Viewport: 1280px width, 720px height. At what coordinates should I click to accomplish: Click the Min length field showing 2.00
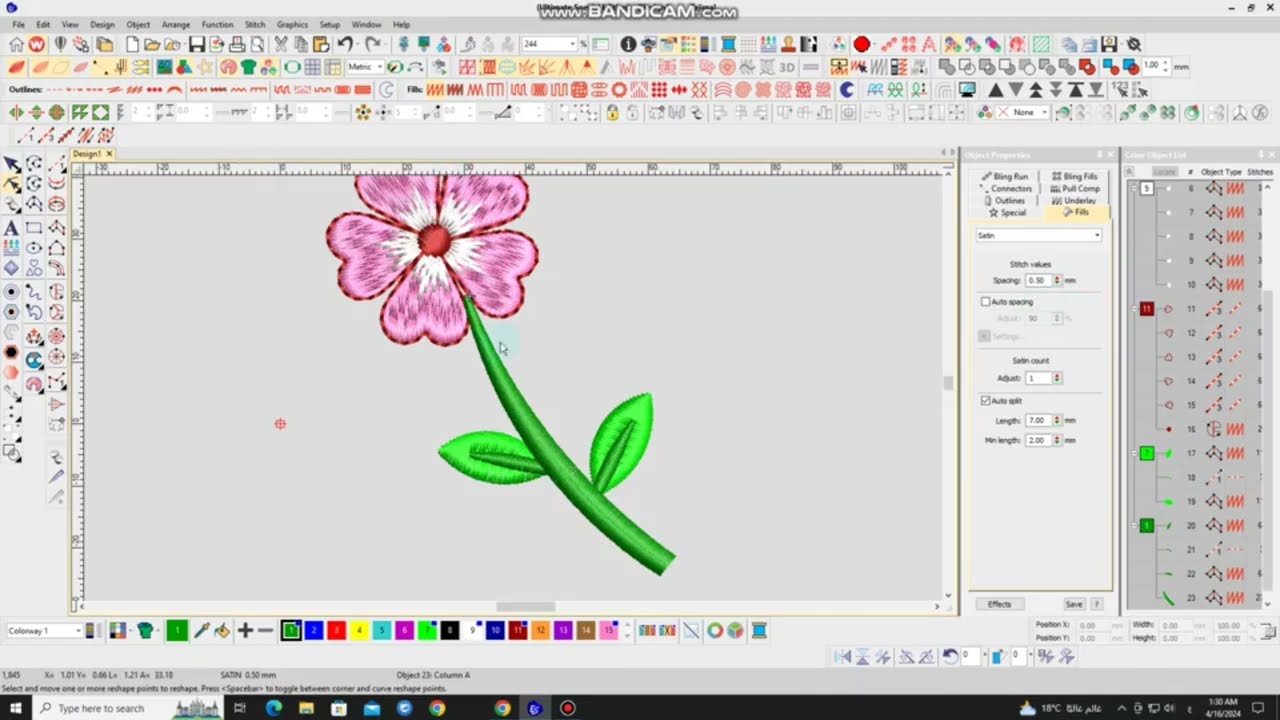click(x=1038, y=440)
